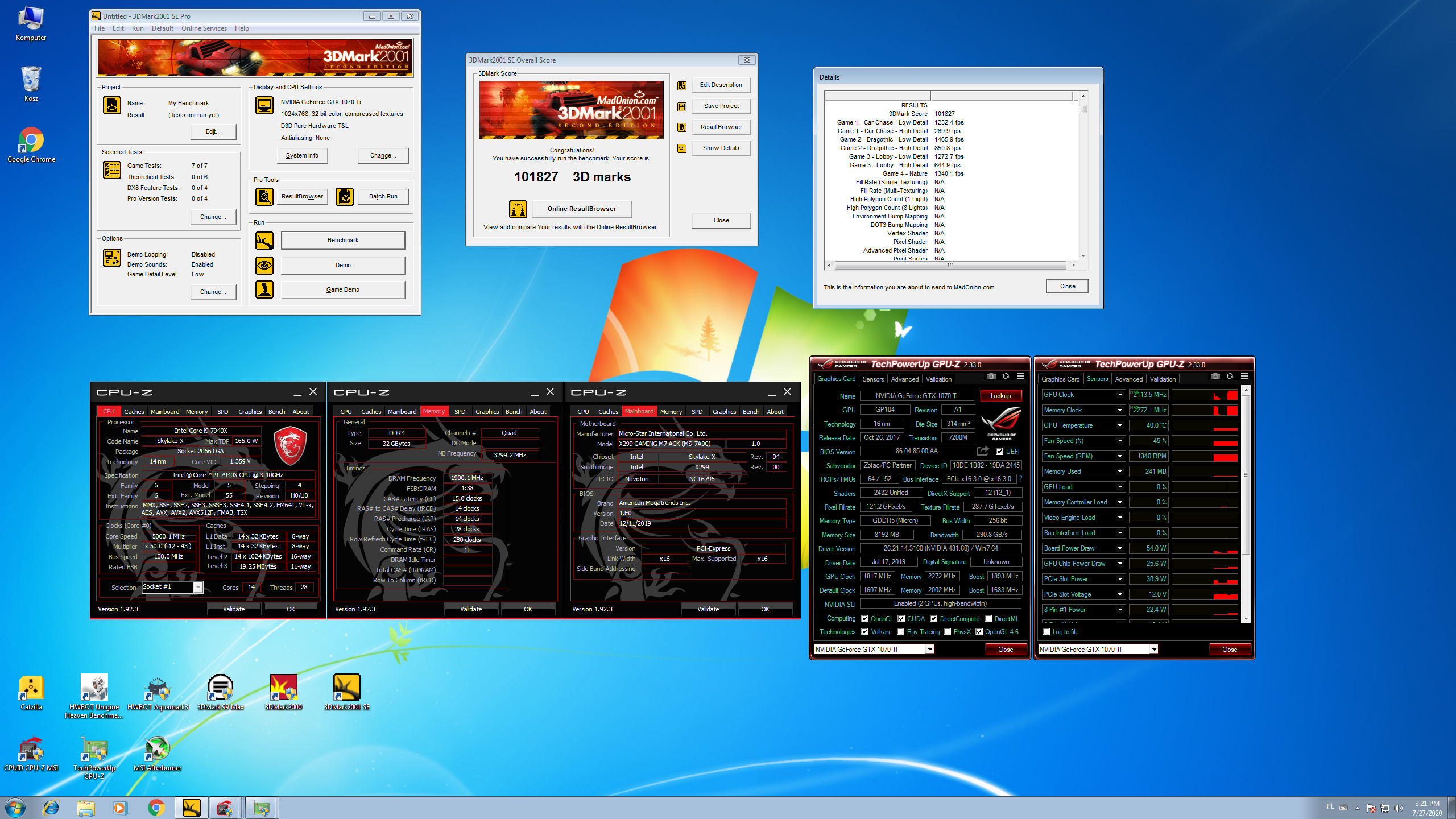Viewport: 1456px width, 819px height.
Task: Open Advanced tab in GPU-Z Graphics Card window
Action: click(904, 379)
